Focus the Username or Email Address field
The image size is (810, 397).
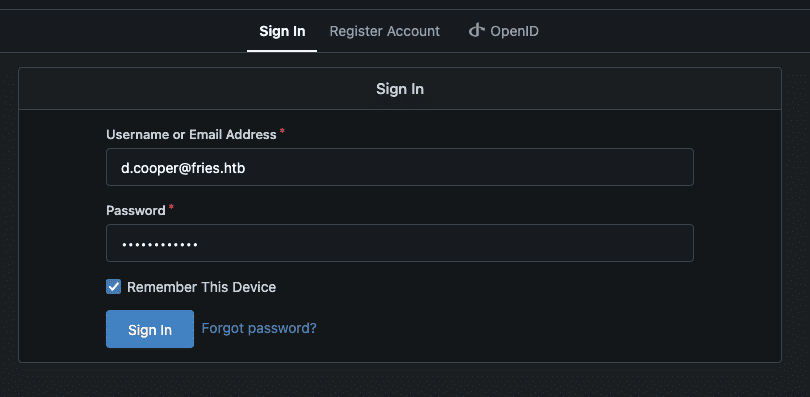(400, 167)
